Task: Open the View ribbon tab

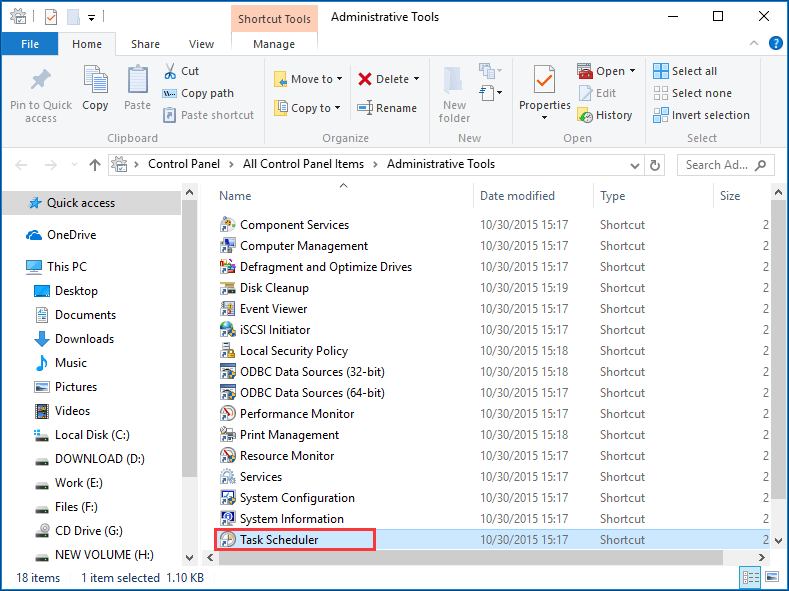Action: pyautogui.click(x=201, y=44)
